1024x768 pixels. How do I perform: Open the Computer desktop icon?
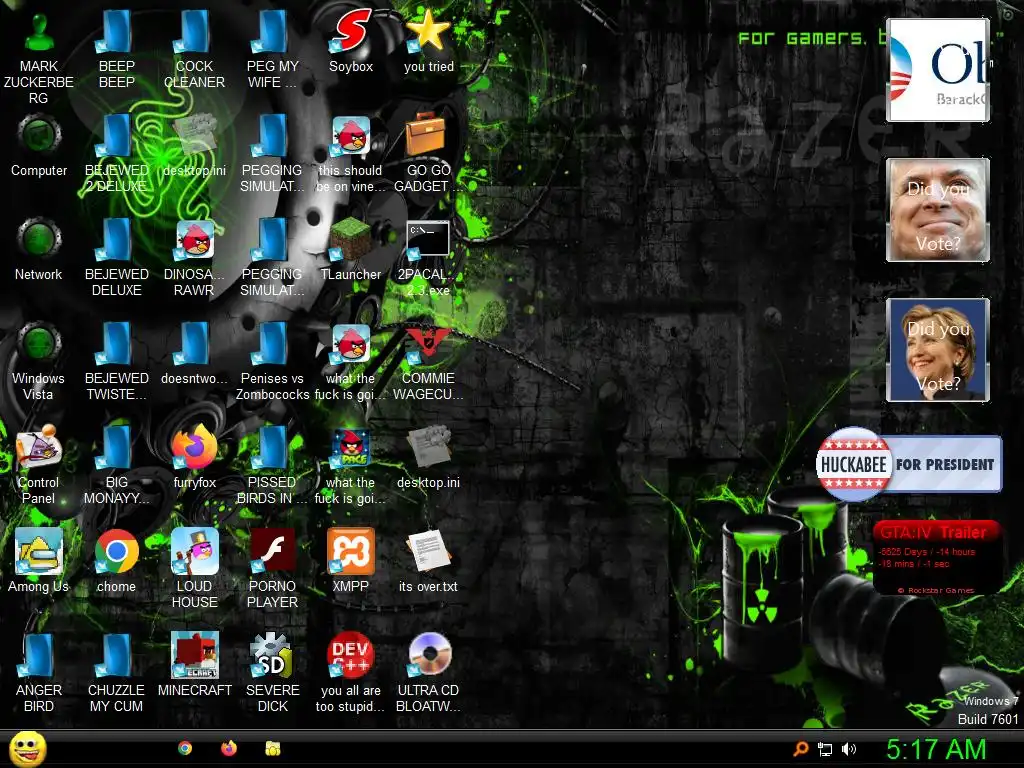click(39, 136)
